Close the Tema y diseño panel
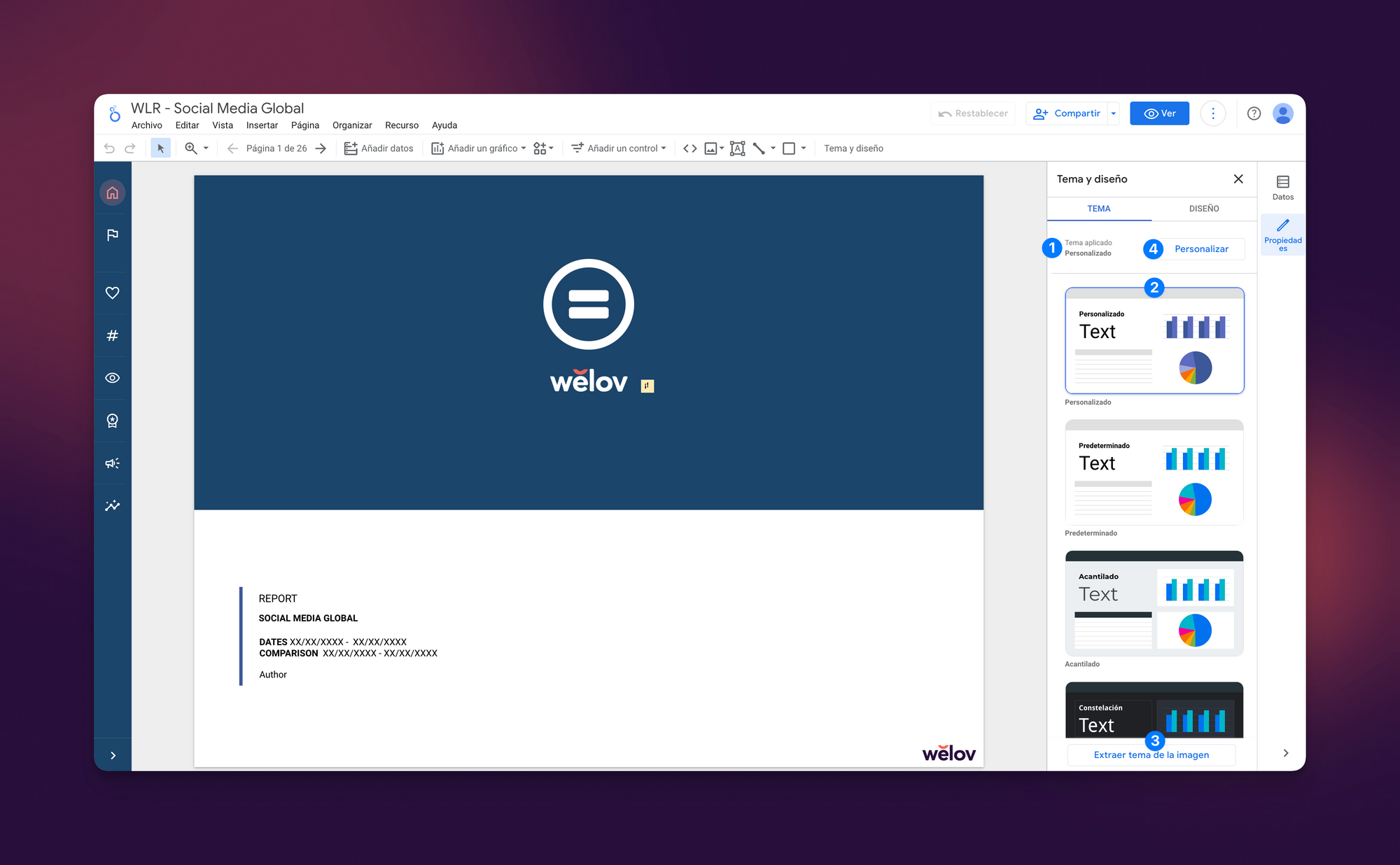Image resolution: width=1400 pixels, height=865 pixels. (x=1238, y=179)
